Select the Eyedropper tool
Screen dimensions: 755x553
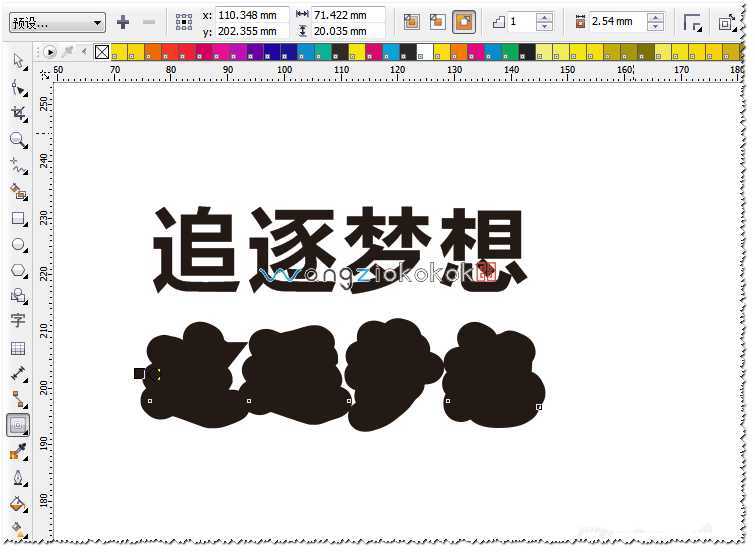(18, 452)
